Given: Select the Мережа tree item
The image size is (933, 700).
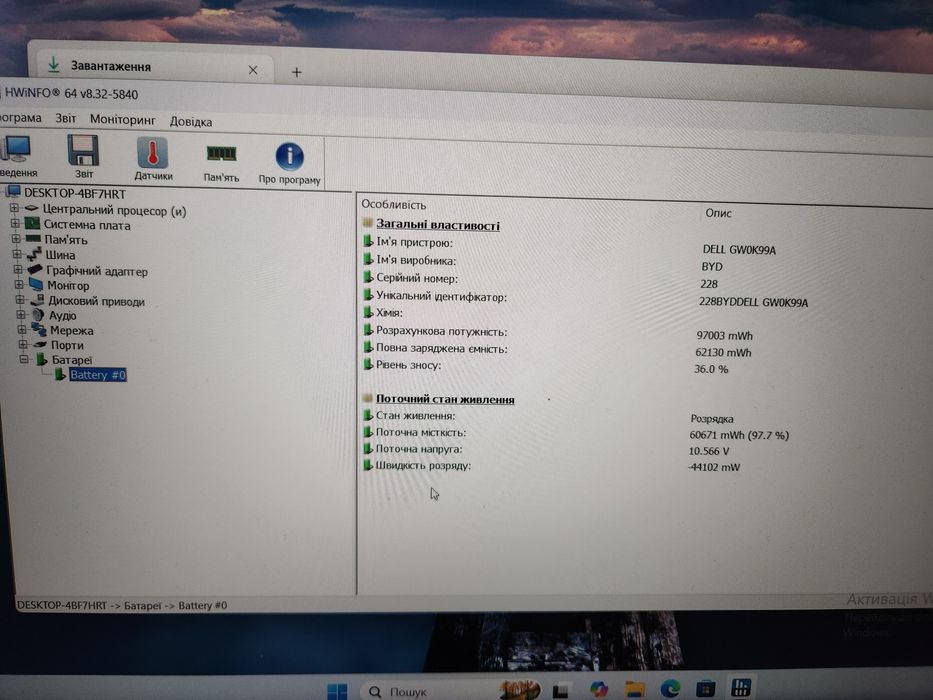Looking at the screenshot, I should pyautogui.click(x=71, y=330).
